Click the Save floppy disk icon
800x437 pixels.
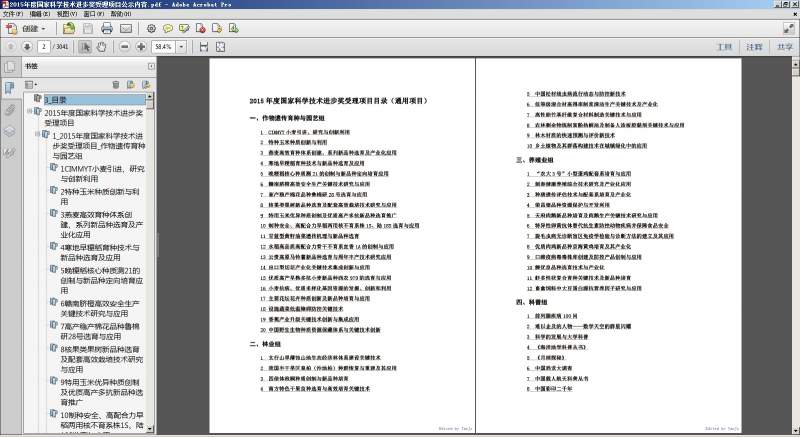88,29
